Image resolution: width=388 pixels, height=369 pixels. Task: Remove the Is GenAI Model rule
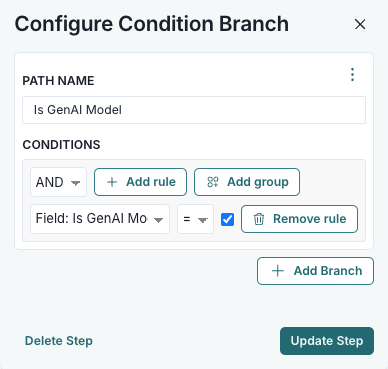point(299,219)
